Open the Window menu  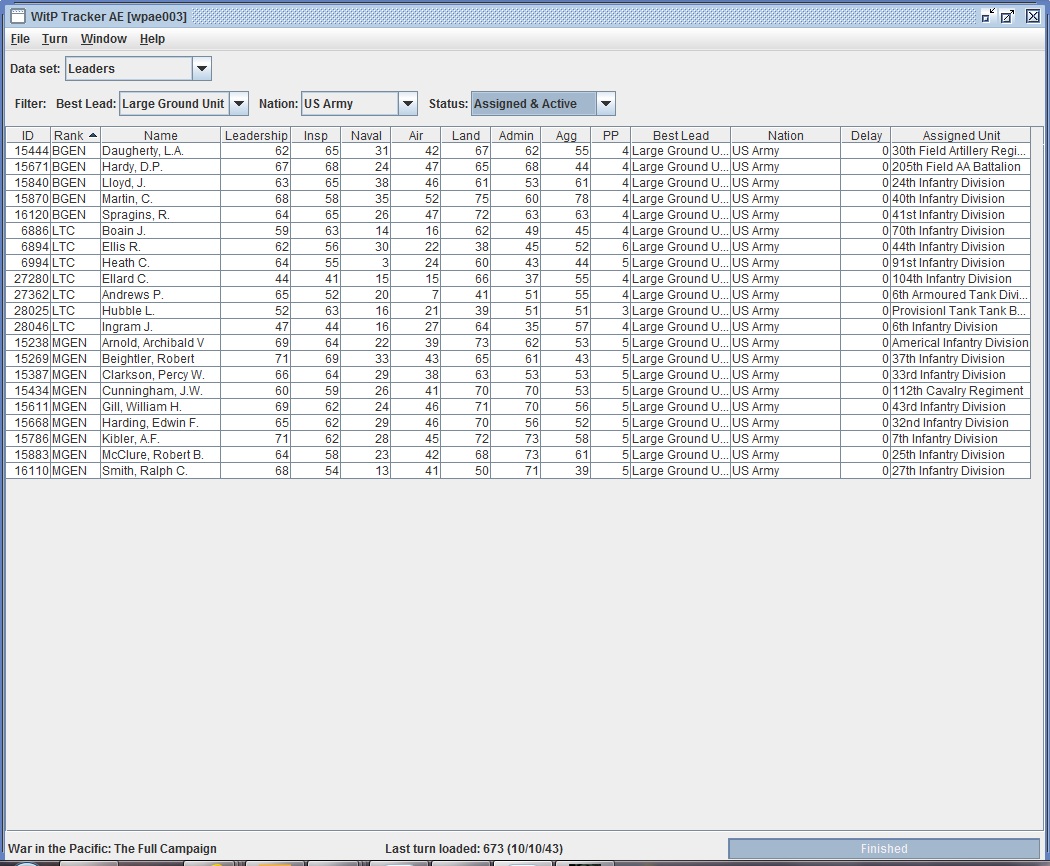point(104,39)
